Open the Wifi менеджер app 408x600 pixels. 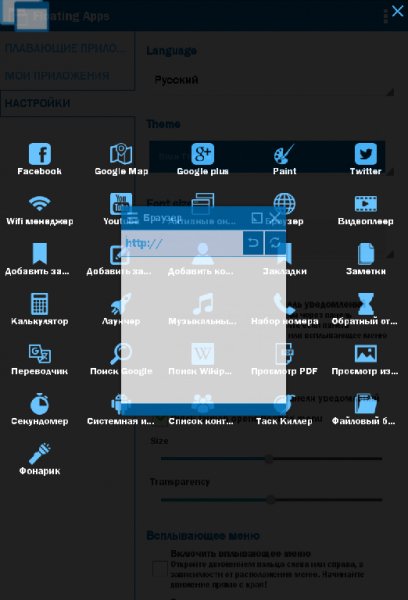click(39, 209)
